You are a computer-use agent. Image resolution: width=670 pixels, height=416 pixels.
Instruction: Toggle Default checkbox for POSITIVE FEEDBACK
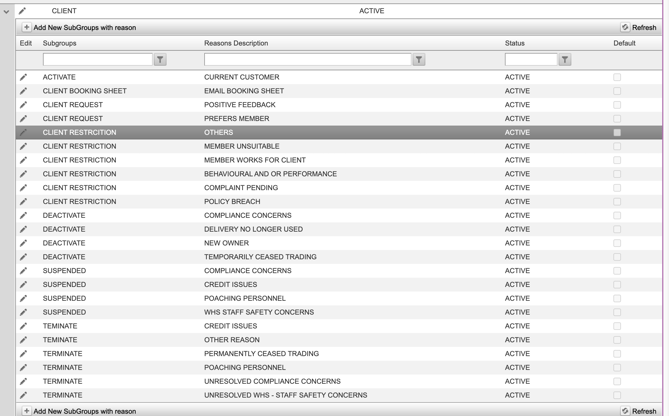click(617, 105)
